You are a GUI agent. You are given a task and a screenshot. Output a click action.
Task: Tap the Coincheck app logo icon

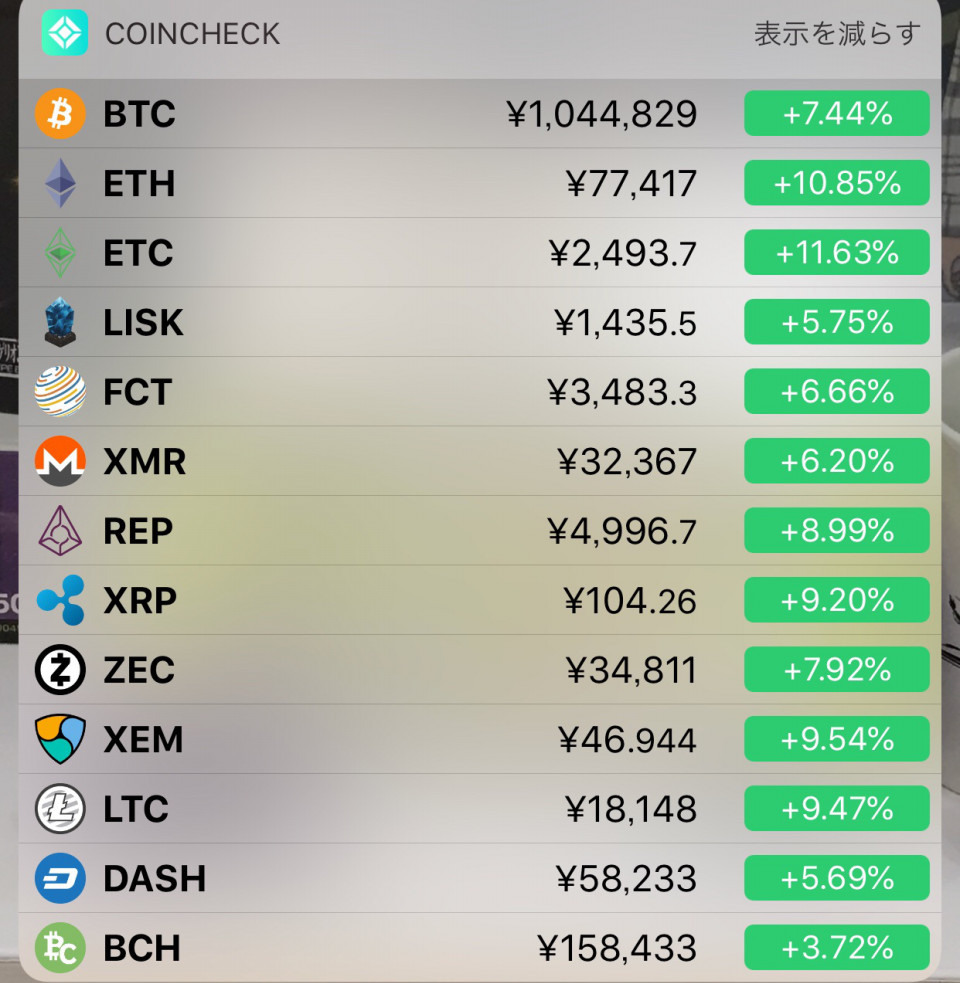65,33
